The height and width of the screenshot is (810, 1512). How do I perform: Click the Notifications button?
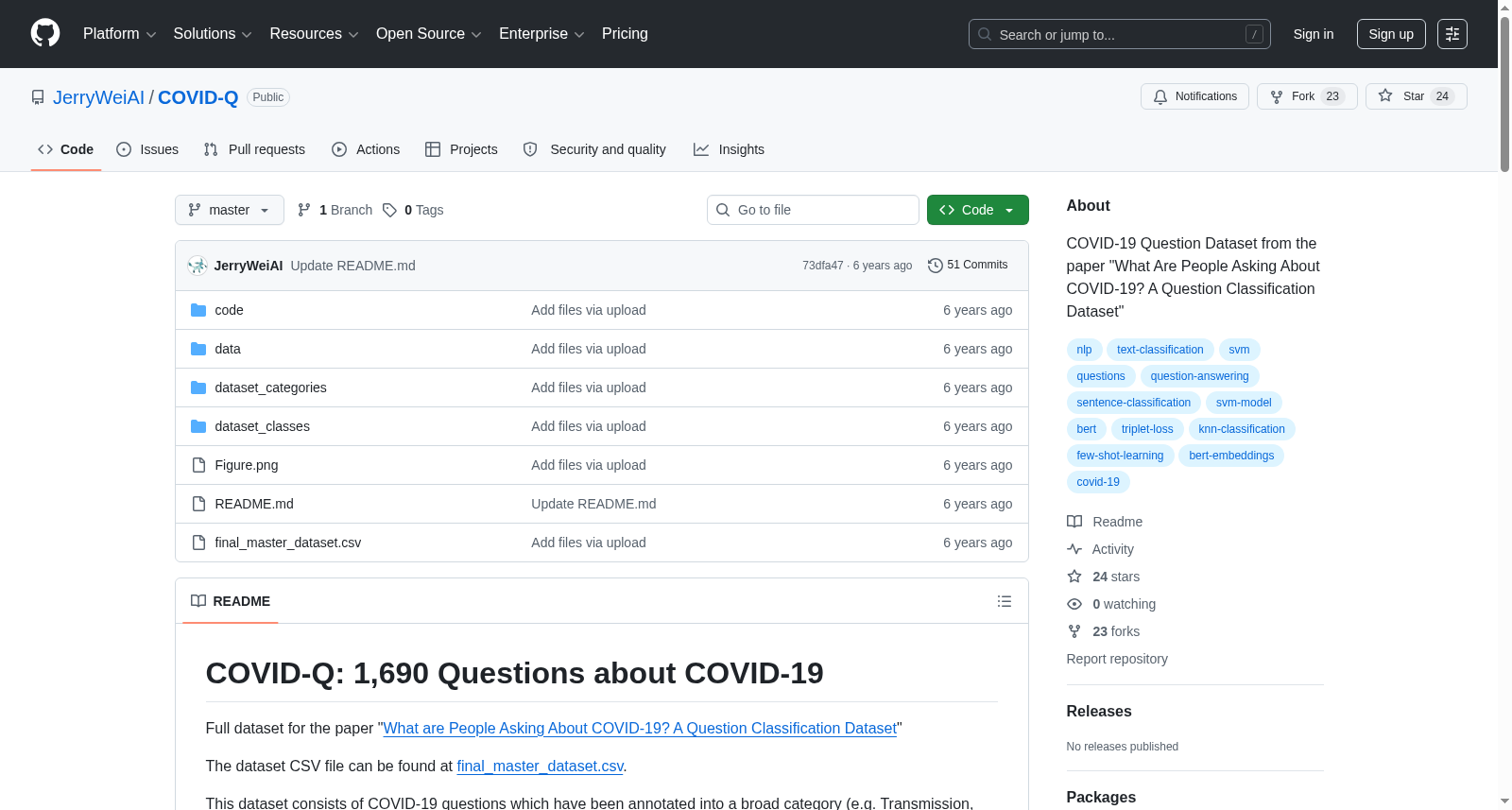(x=1195, y=96)
